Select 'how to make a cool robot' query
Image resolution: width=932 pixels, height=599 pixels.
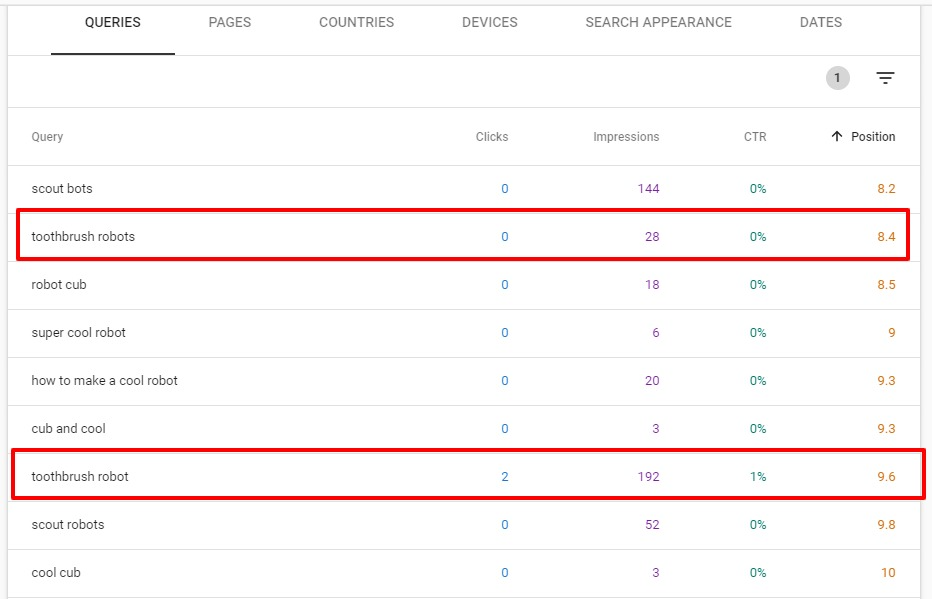104,381
